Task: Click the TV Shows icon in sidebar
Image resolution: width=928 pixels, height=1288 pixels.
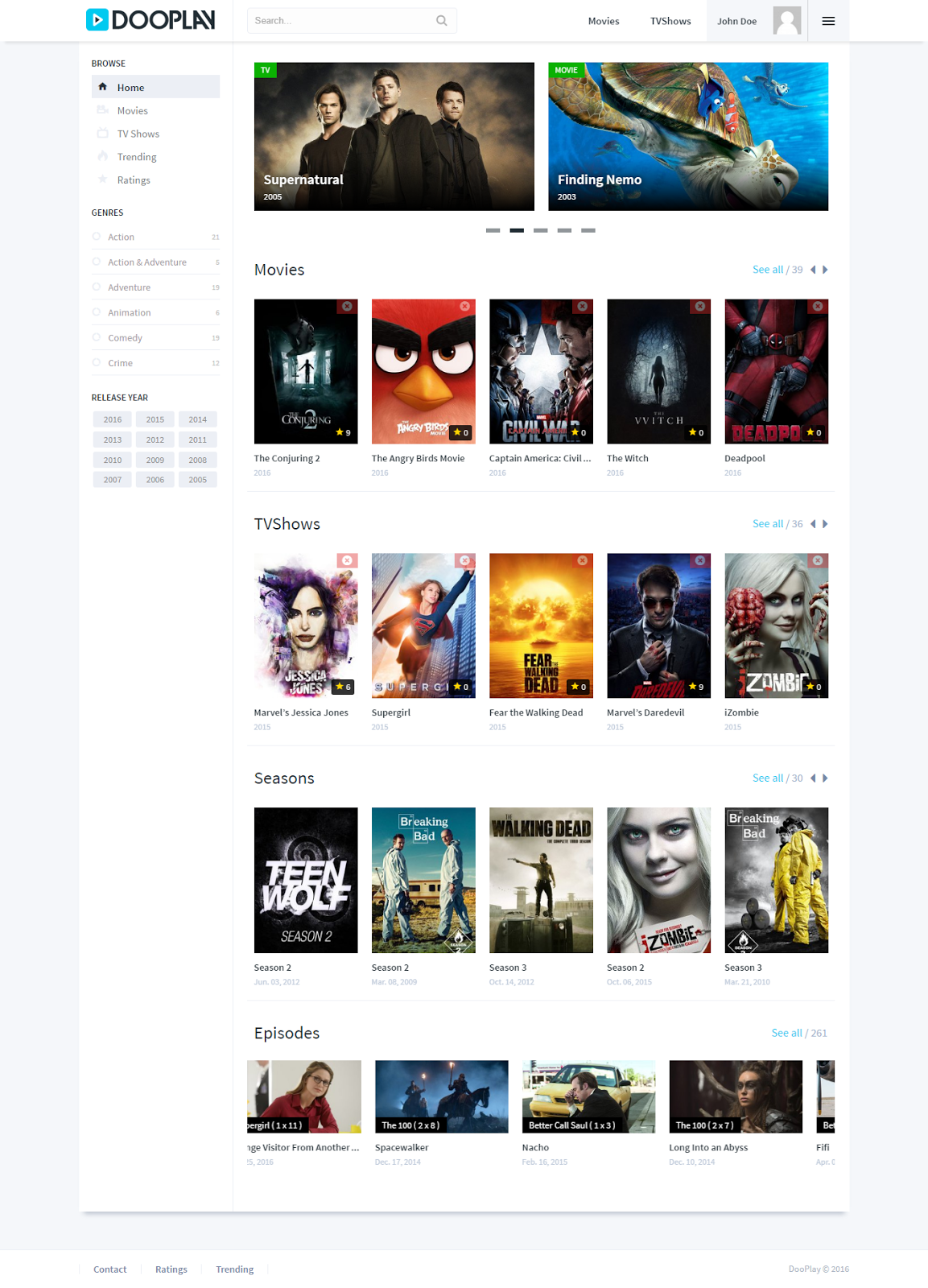Action: pyautogui.click(x=103, y=134)
